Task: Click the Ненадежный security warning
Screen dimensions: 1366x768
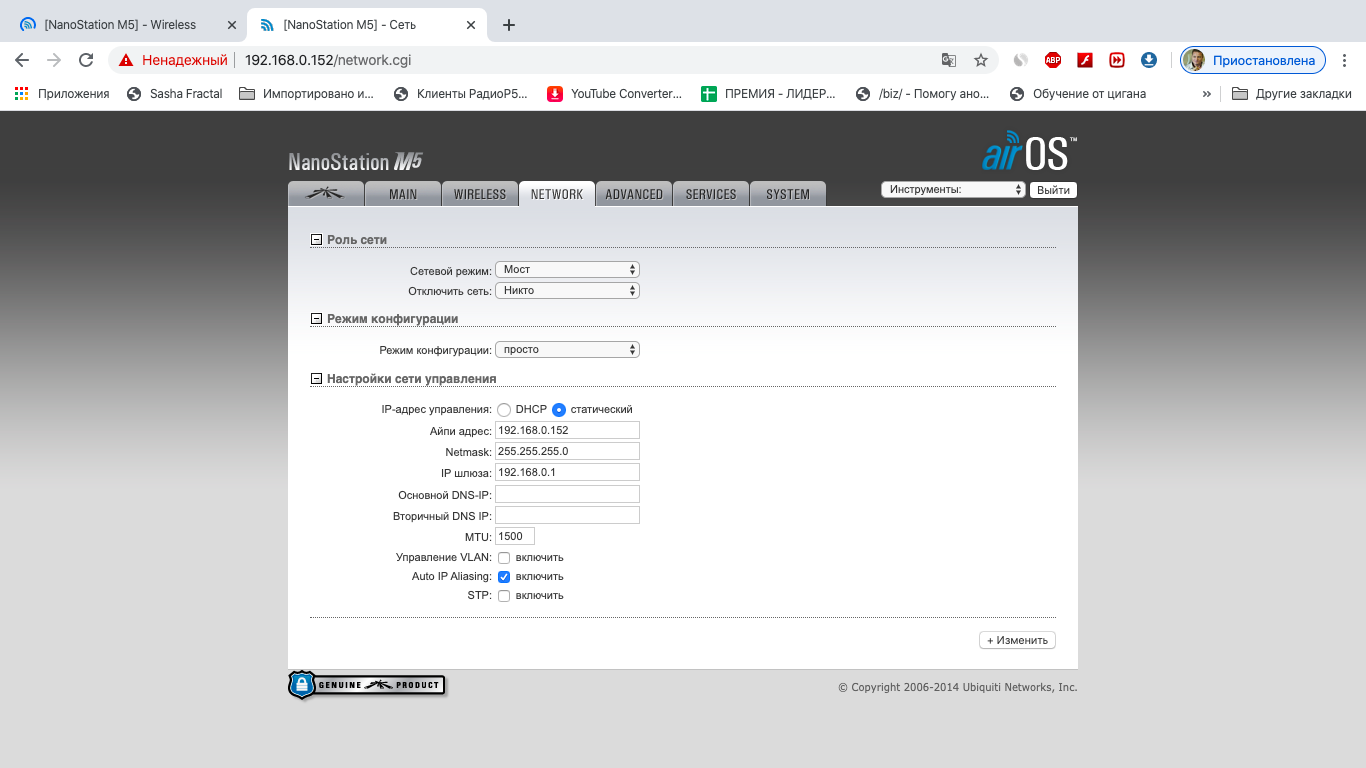Action: coord(173,60)
